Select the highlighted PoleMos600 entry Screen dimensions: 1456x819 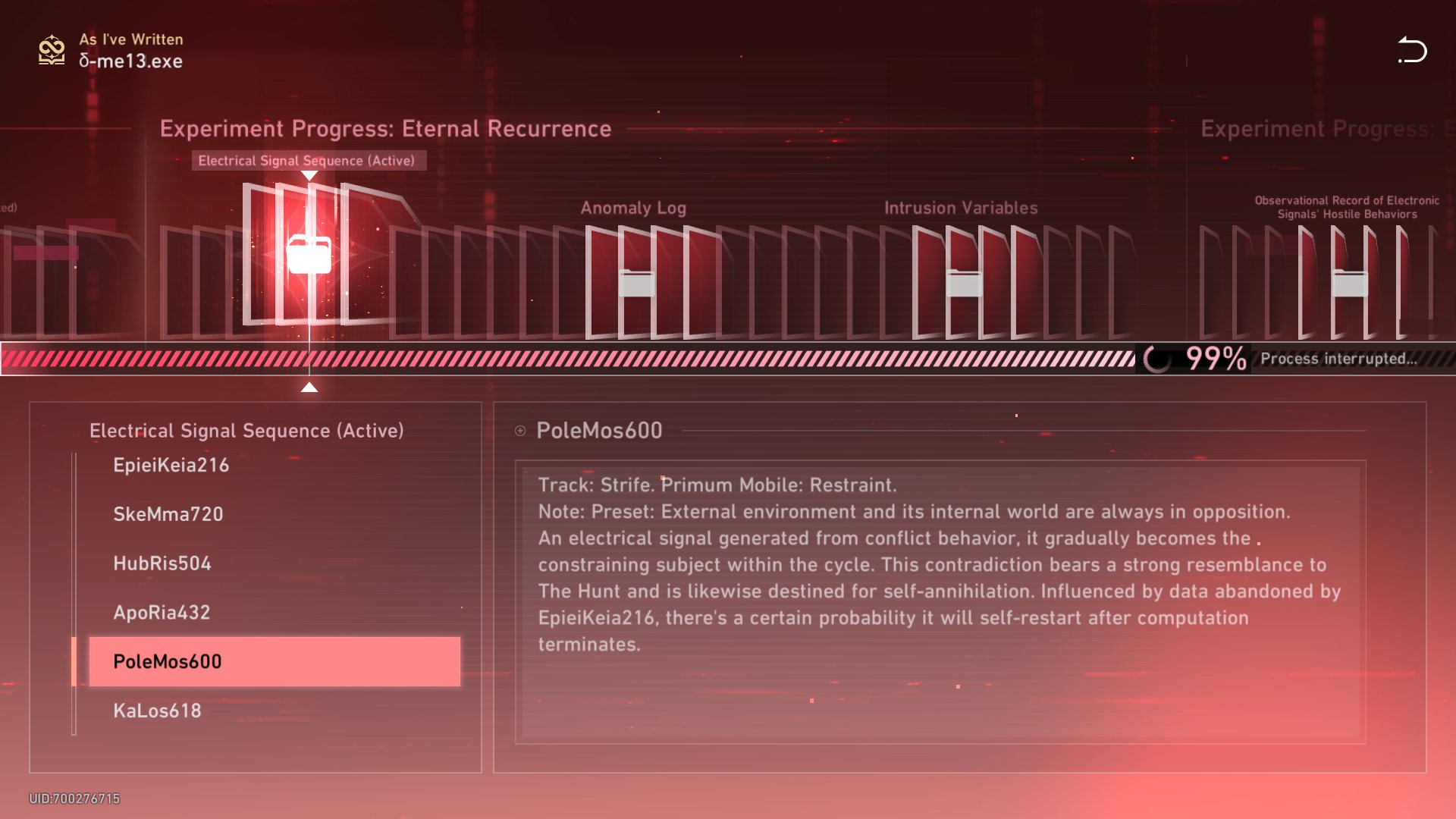coord(274,661)
